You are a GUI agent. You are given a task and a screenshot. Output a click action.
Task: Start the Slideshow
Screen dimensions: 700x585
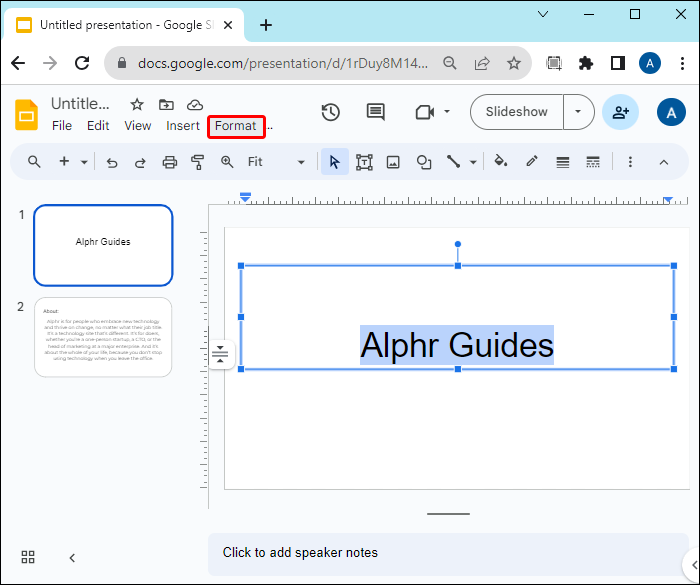point(517,112)
